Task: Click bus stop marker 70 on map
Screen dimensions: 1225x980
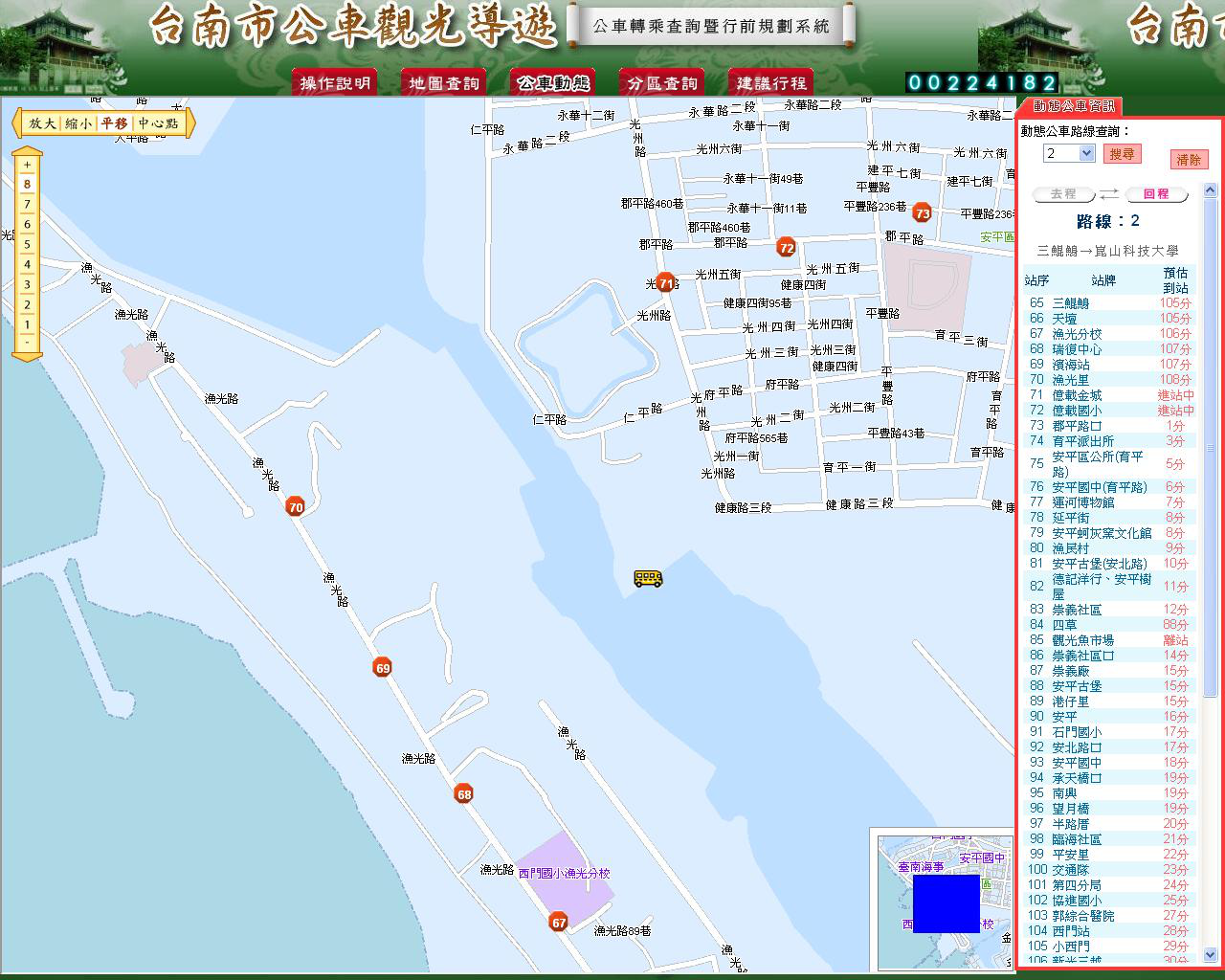Action: 296,507
